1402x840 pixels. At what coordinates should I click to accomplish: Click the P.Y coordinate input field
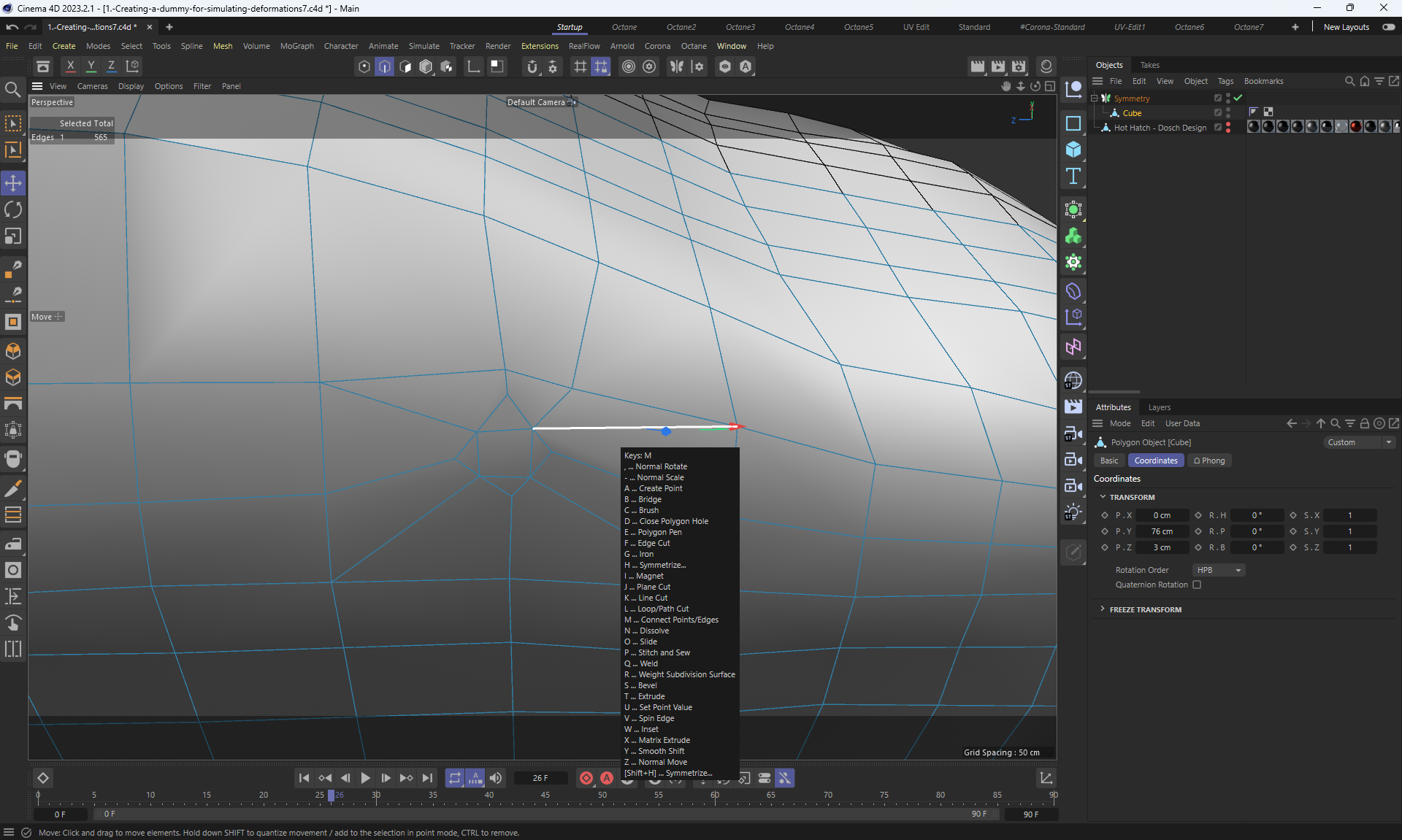tap(1161, 531)
